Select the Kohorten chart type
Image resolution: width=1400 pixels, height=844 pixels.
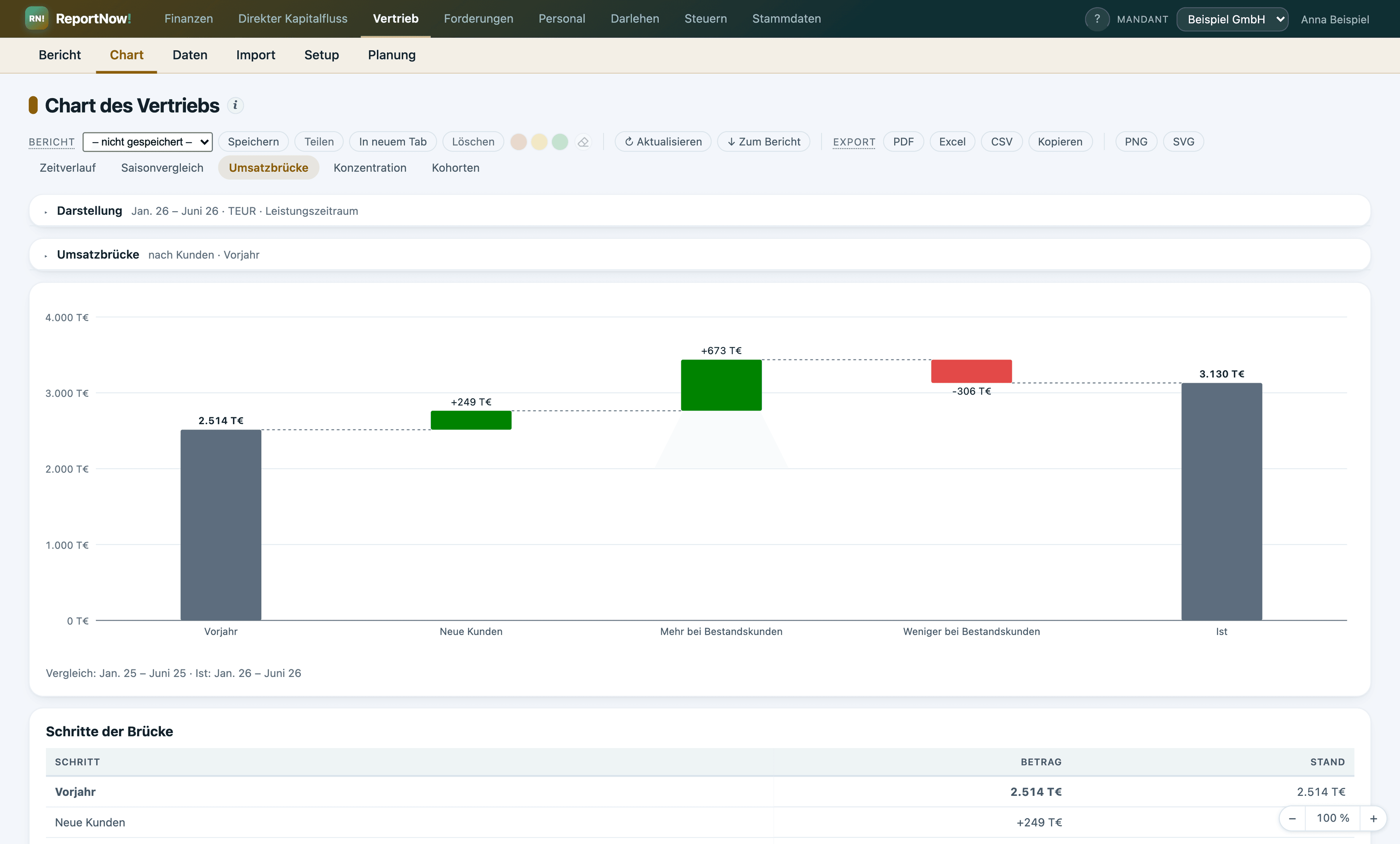tap(456, 168)
